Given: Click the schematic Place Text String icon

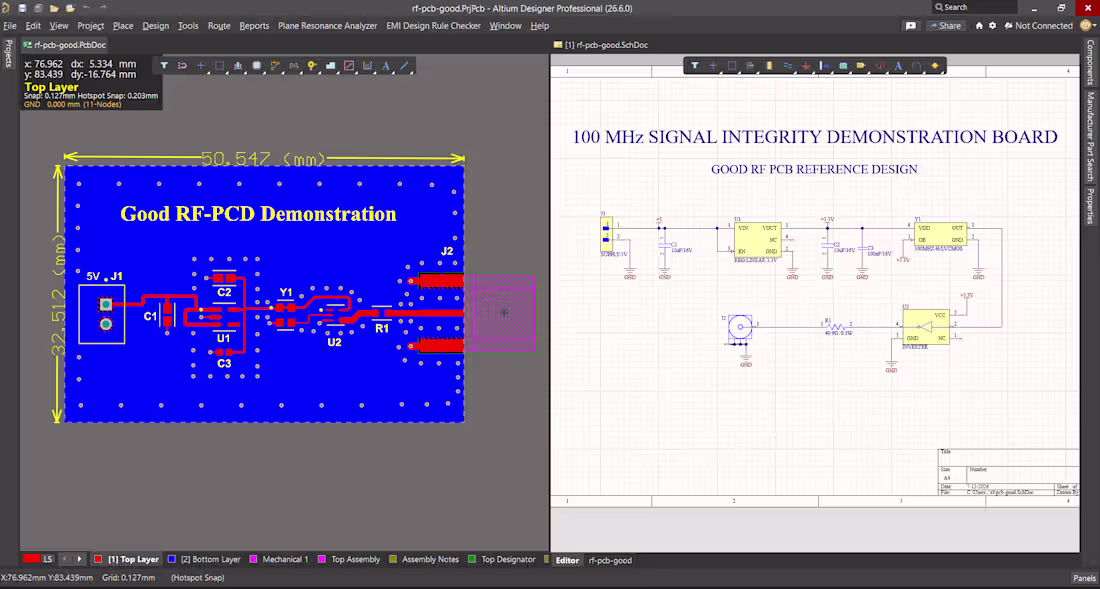Looking at the screenshot, I should [x=898, y=66].
